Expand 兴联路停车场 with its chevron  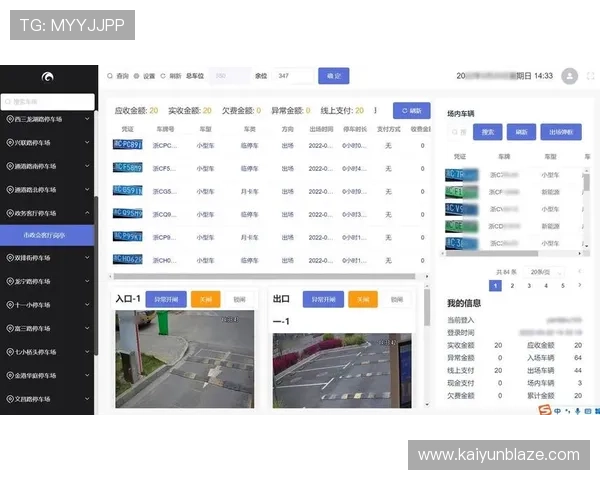tap(87, 142)
